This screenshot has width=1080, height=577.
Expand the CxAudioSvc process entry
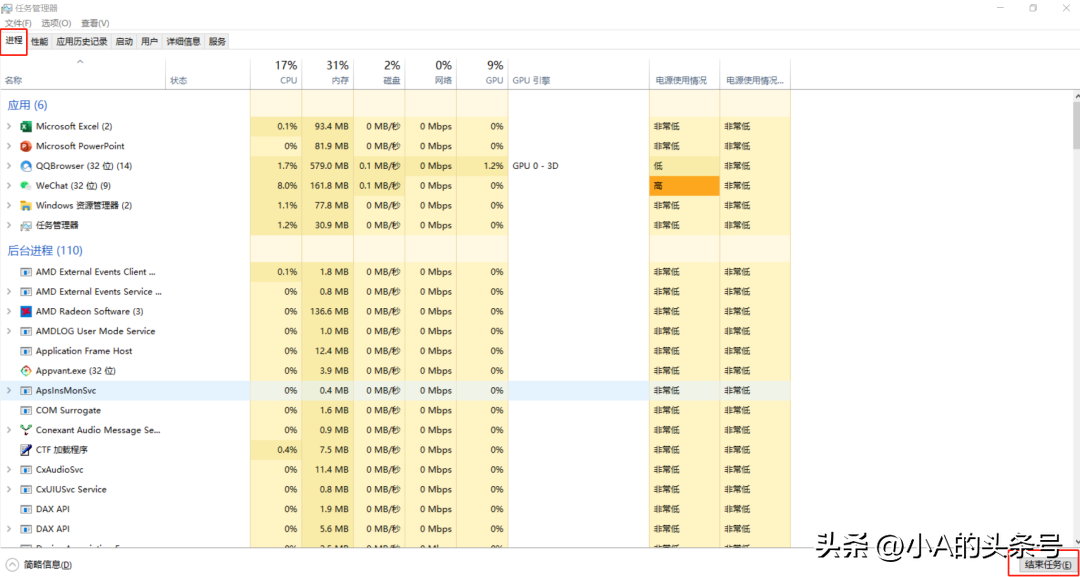(x=9, y=470)
